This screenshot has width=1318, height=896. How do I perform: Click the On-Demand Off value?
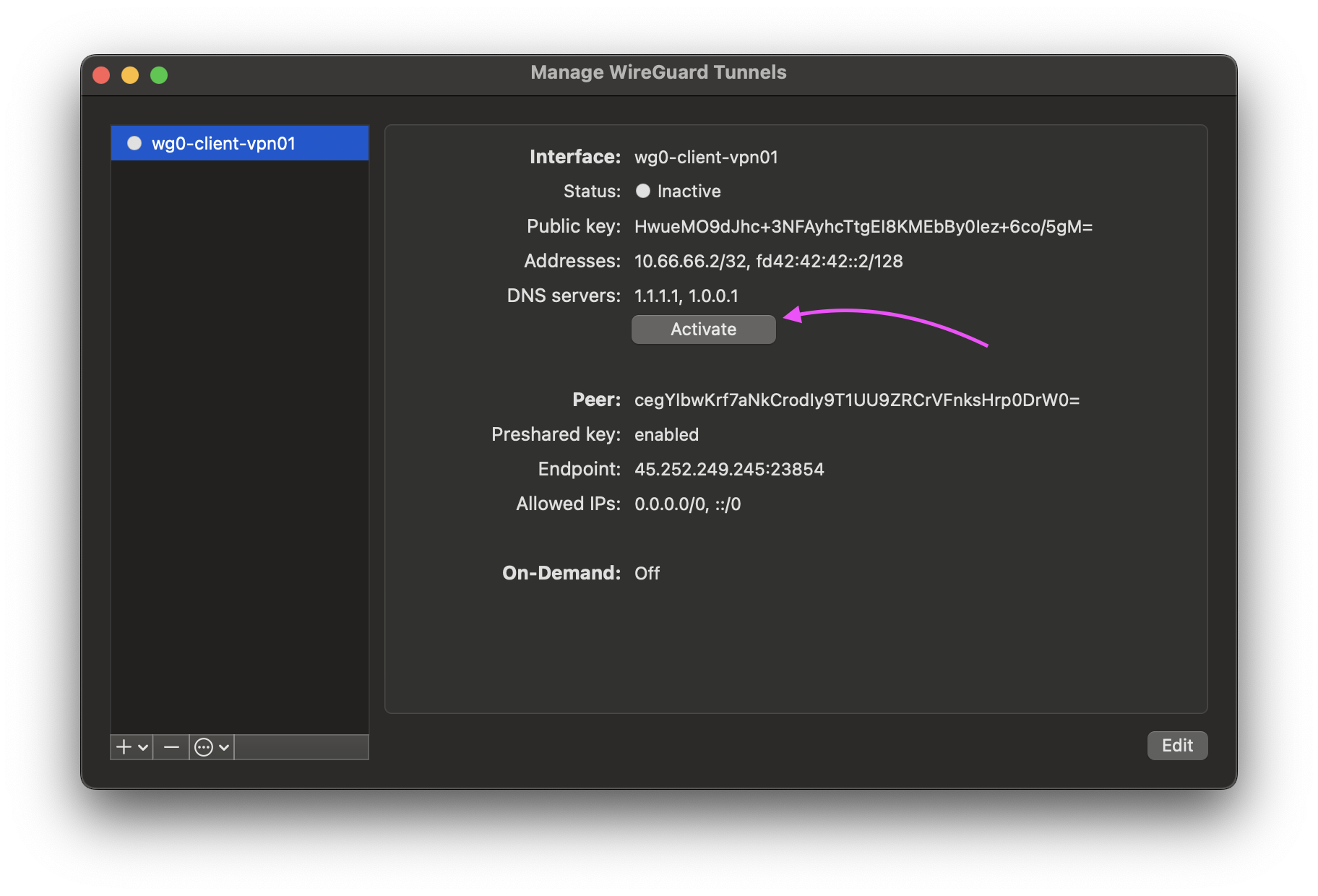(x=647, y=574)
